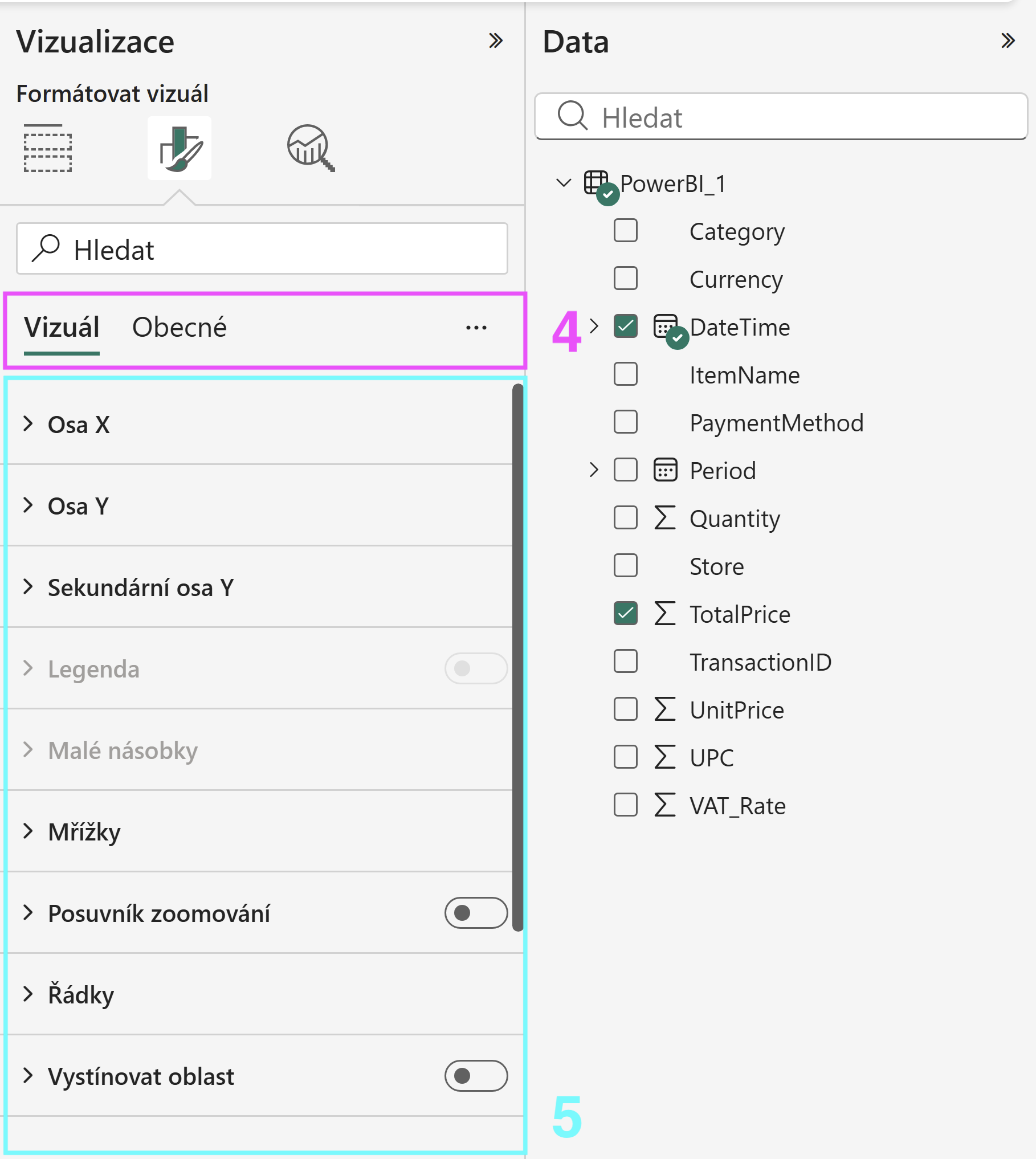Expand the Period hierarchy chevron
The width and height of the screenshot is (1036, 1159).
click(594, 470)
